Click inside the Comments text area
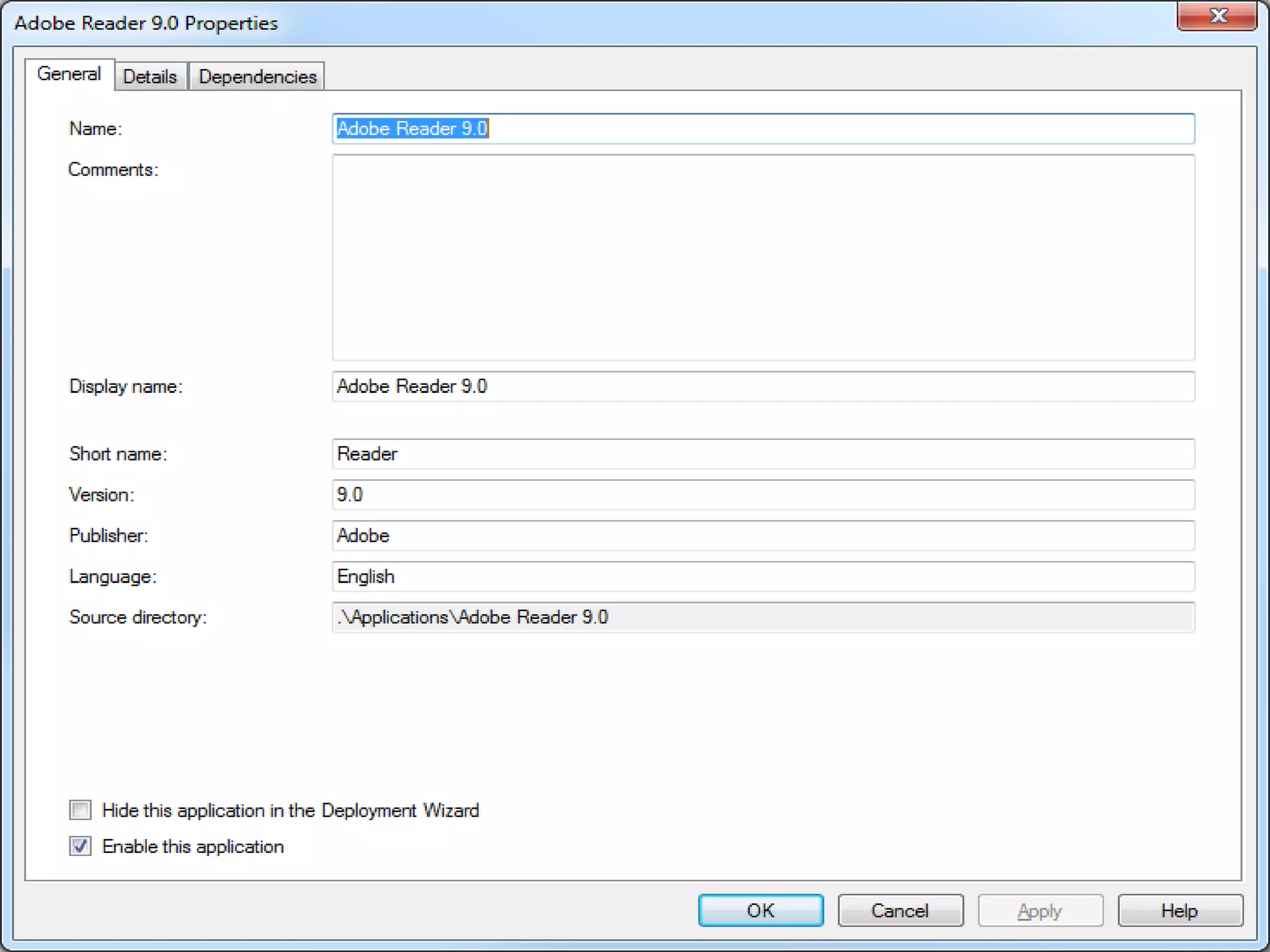The height and width of the screenshot is (952, 1270). pyautogui.click(x=763, y=257)
